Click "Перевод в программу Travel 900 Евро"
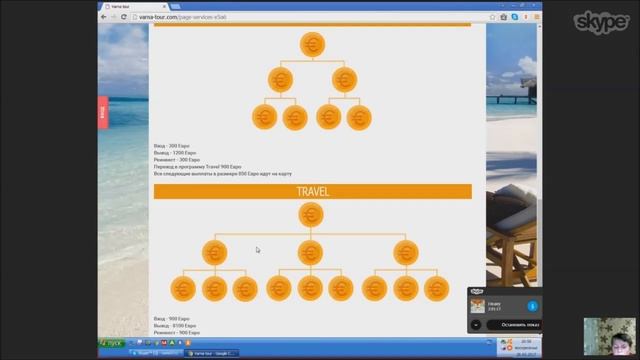This screenshot has width=640, height=360. point(198,167)
